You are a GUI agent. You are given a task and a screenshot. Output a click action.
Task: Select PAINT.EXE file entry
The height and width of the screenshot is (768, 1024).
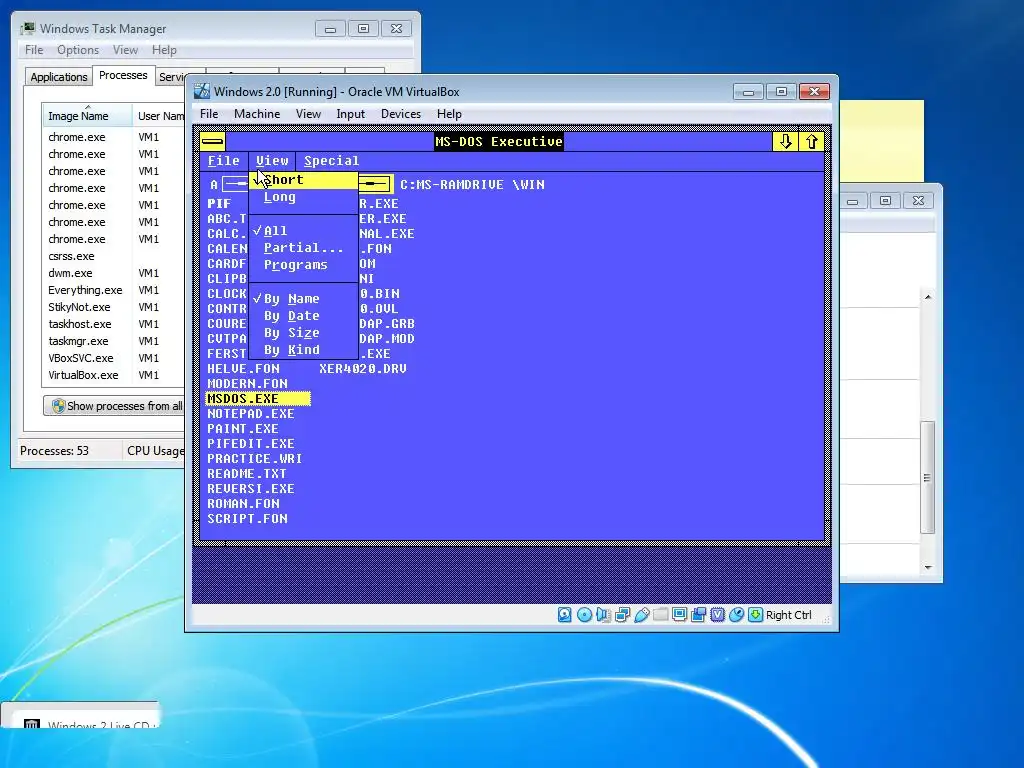pyautogui.click(x=243, y=428)
